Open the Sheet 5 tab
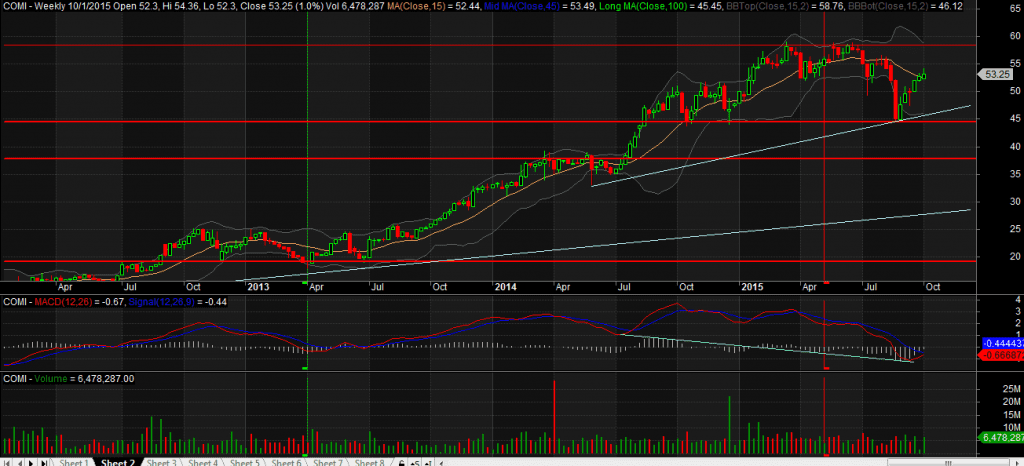The width and height of the screenshot is (1024, 466). pos(245,462)
